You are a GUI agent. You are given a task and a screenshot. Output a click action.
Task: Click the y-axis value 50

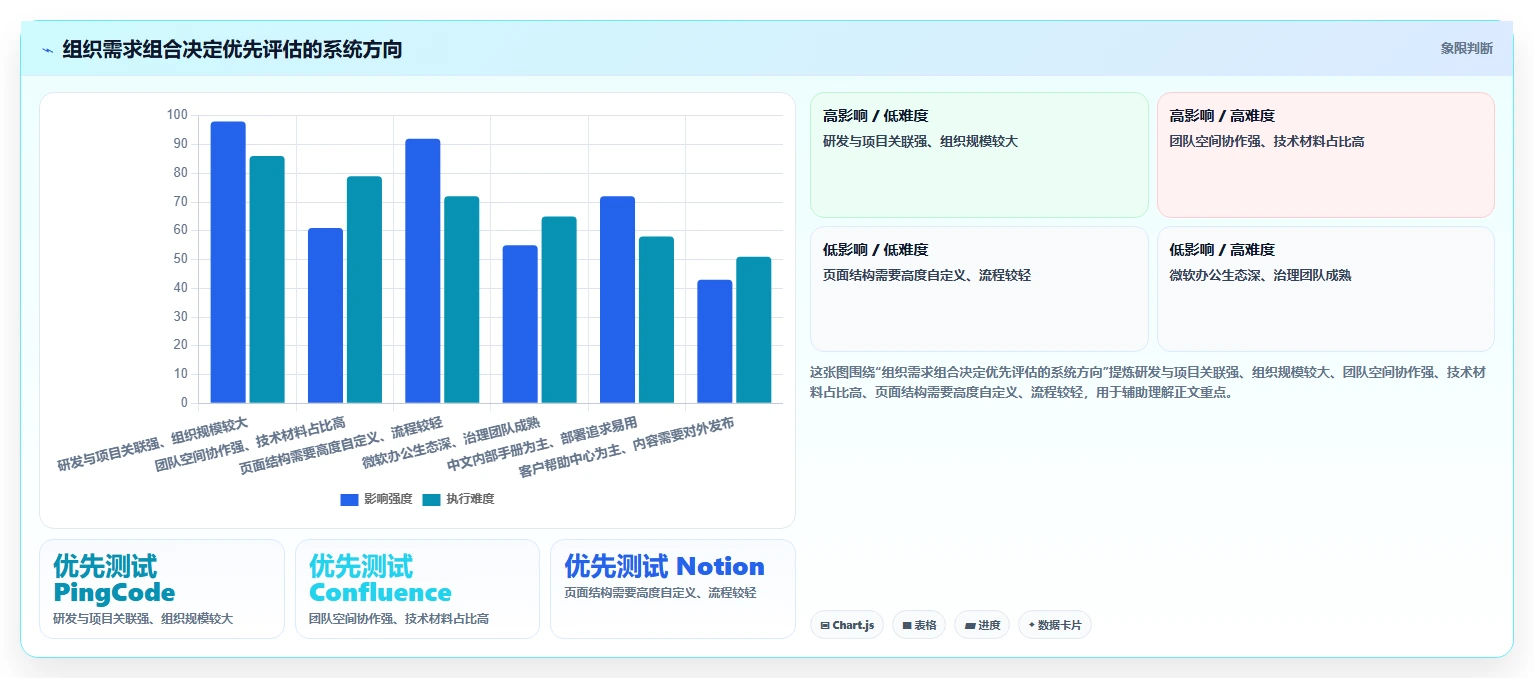tap(180, 259)
